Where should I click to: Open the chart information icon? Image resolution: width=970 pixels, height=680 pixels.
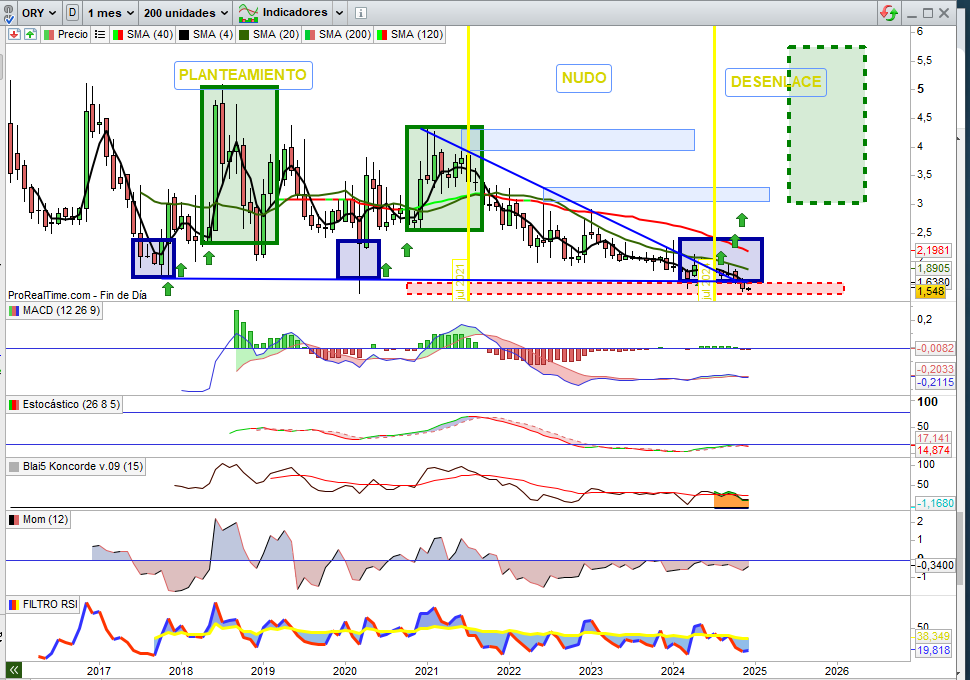tap(361, 12)
